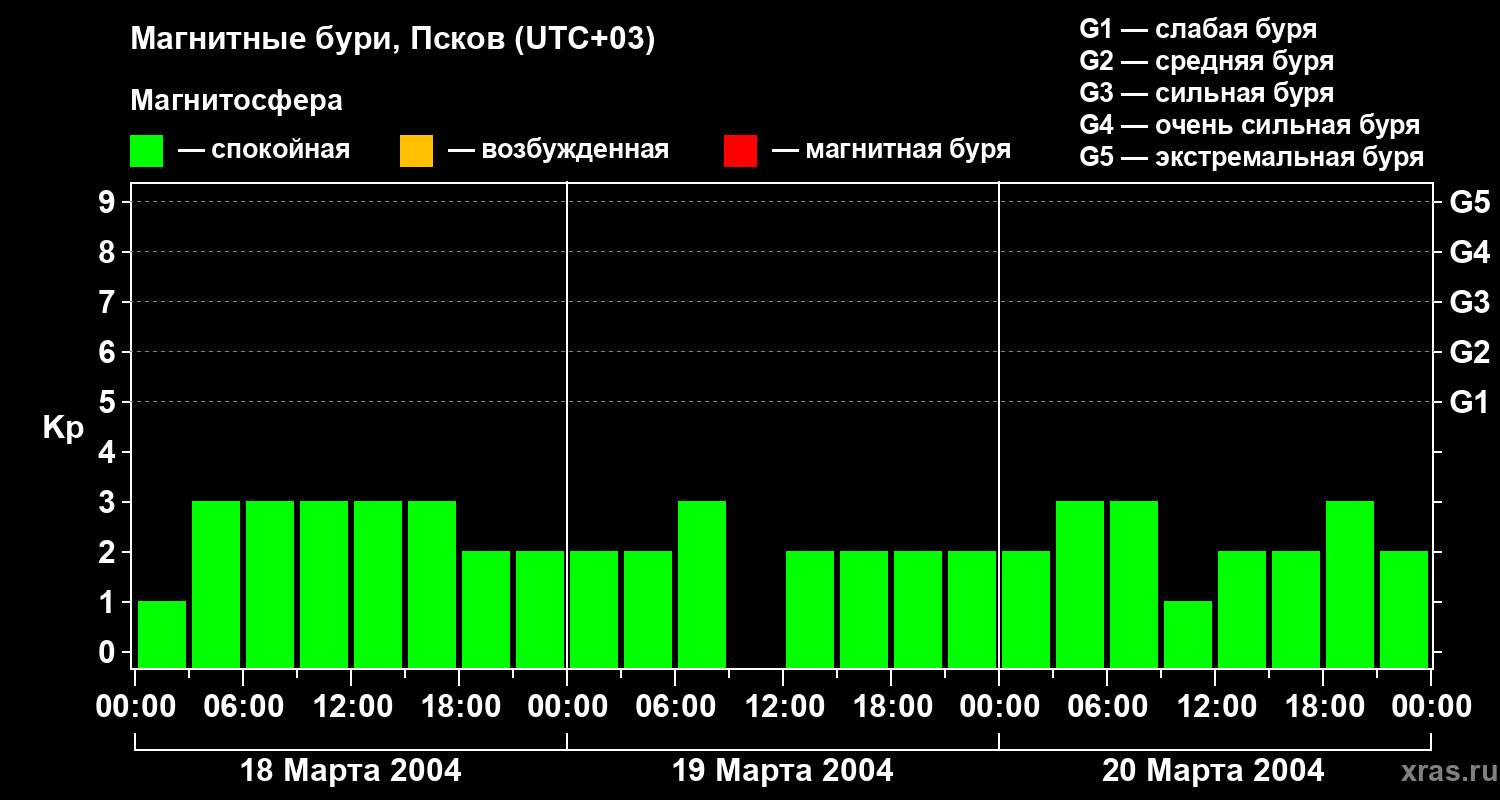Click the "G1 — слабая буря" legend entry
This screenshot has width=1500, height=800.
click(x=1198, y=29)
